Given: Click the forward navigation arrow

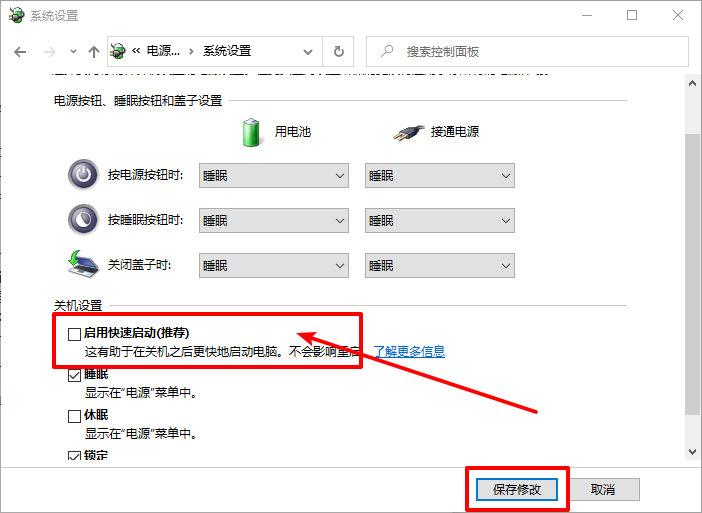Looking at the screenshot, I should point(47,51).
